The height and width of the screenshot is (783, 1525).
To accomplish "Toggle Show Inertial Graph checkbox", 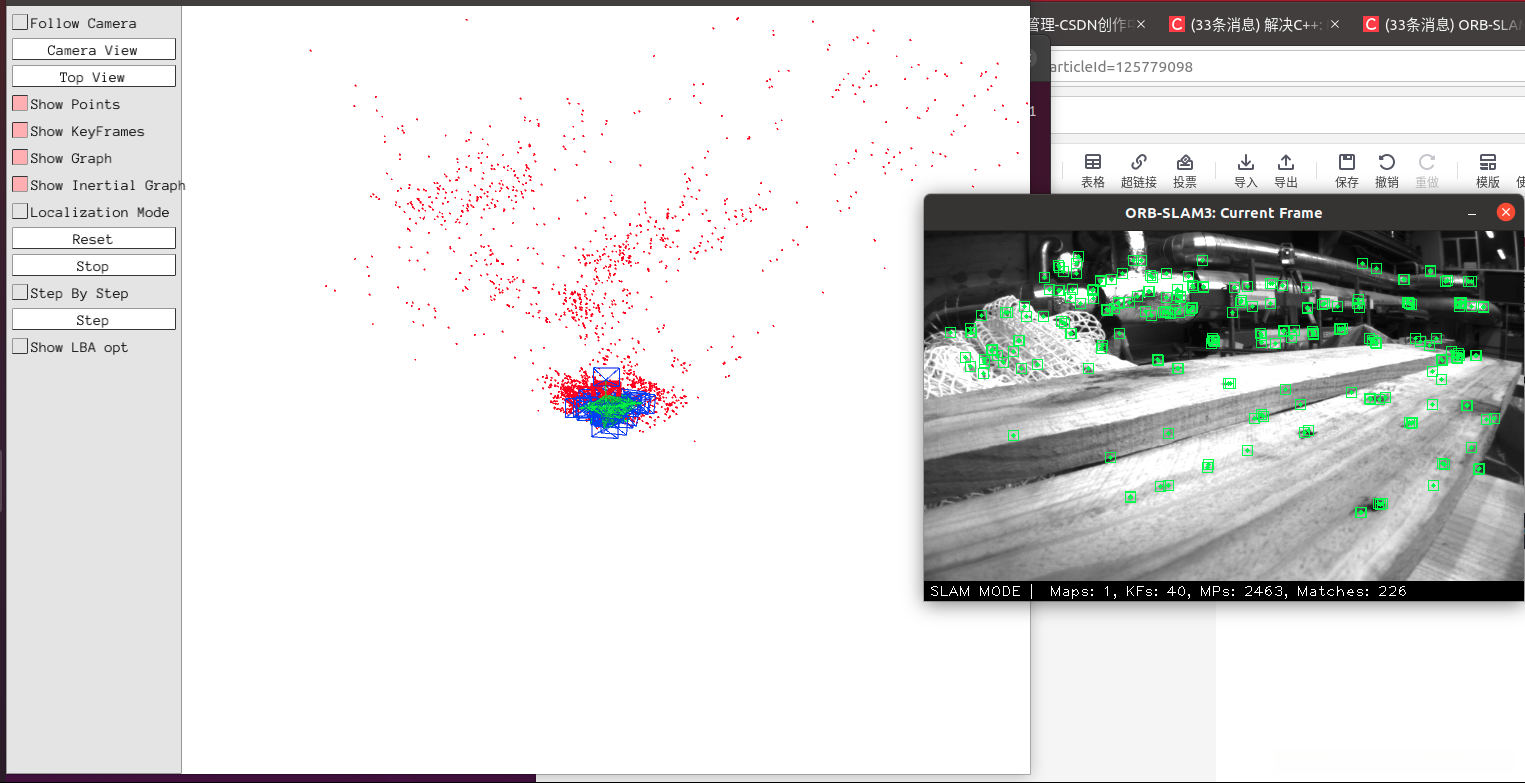I will pos(20,185).
